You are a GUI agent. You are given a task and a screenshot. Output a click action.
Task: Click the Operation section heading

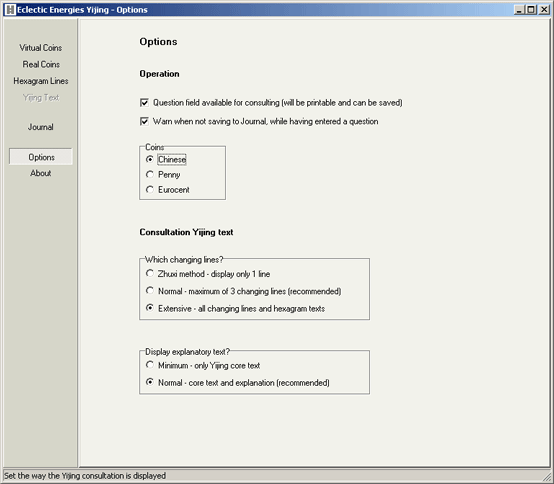[x=159, y=74]
